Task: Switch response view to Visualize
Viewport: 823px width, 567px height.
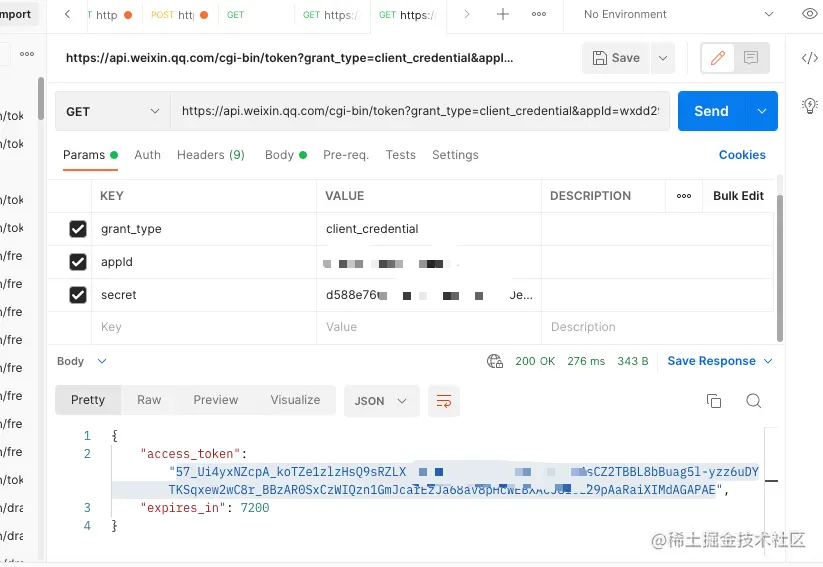Action: 296,400
